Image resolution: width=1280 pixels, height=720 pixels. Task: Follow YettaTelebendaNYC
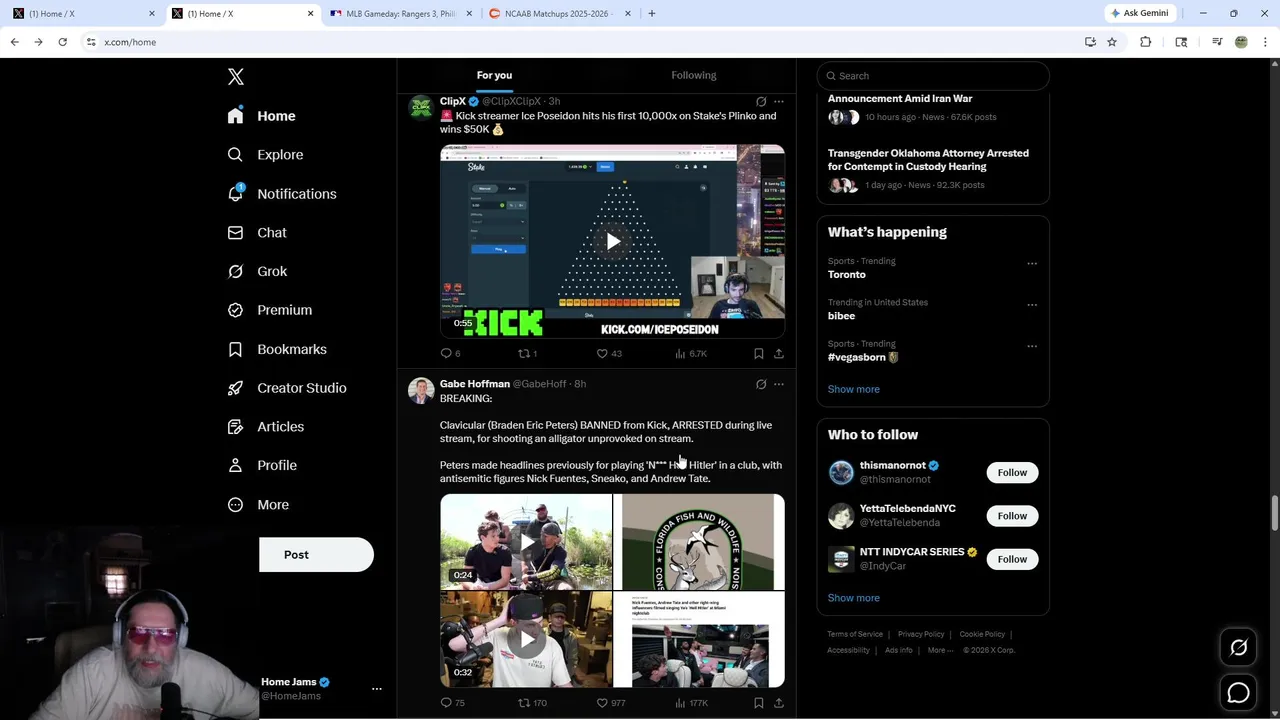1012,516
